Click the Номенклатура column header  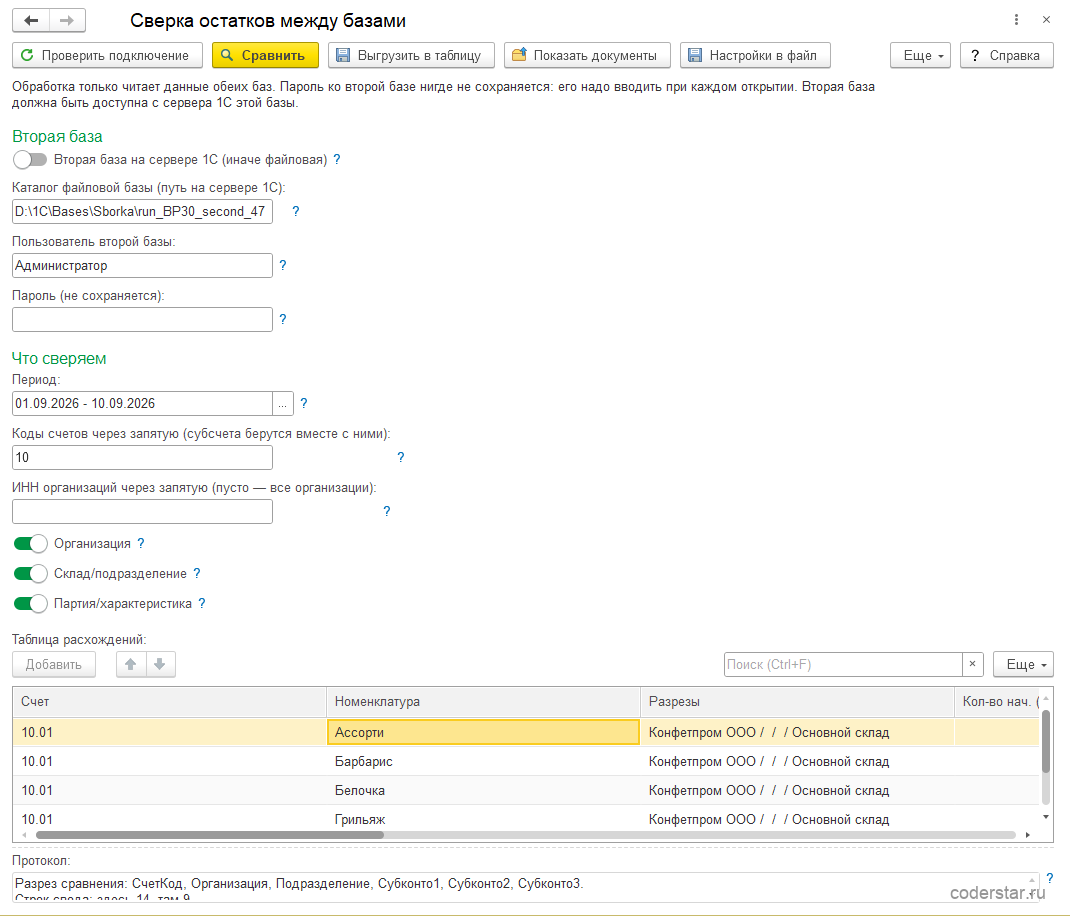[x=483, y=702]
